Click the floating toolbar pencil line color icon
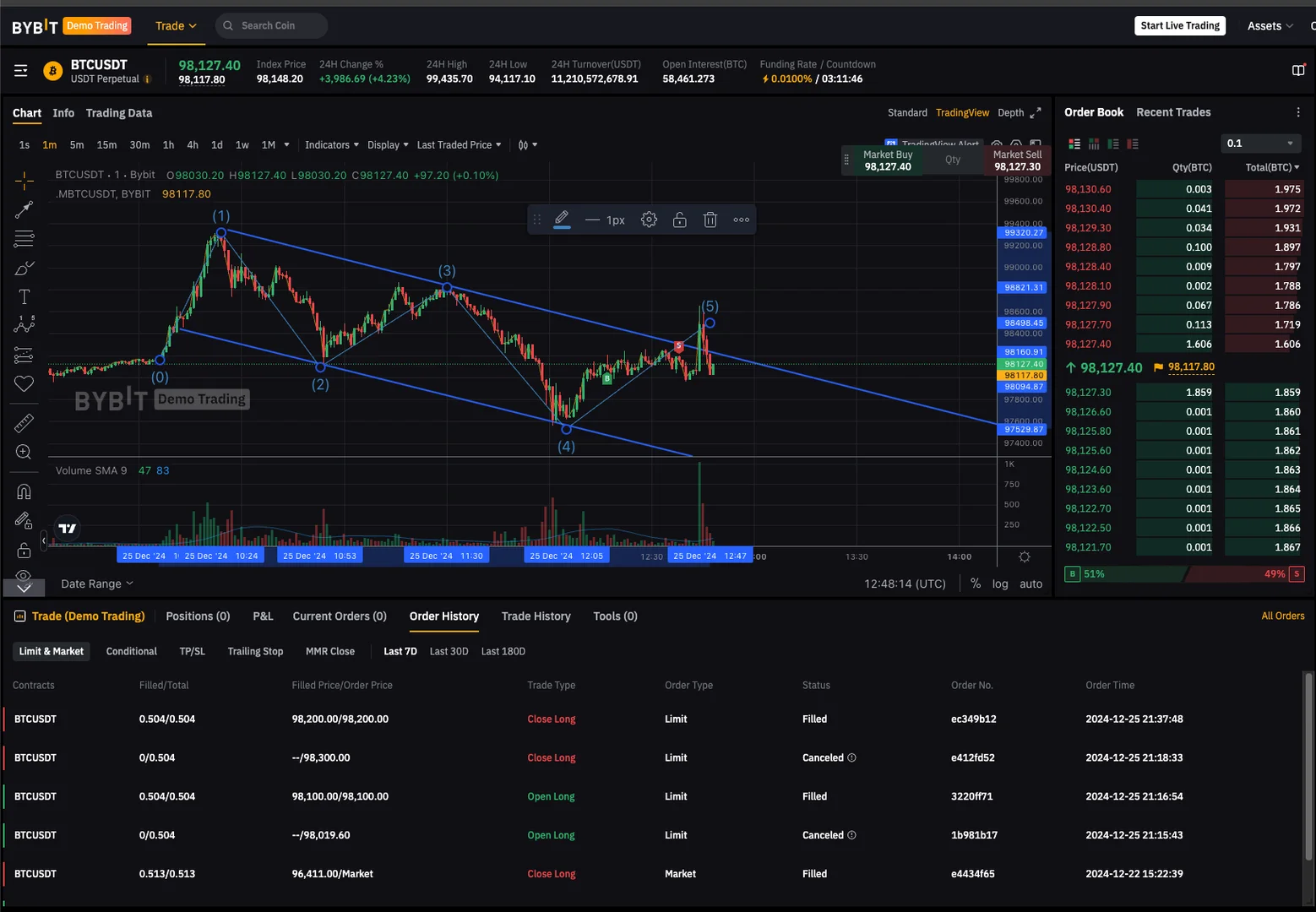This screenshot has width=1316, height=912. pos(562,220)
